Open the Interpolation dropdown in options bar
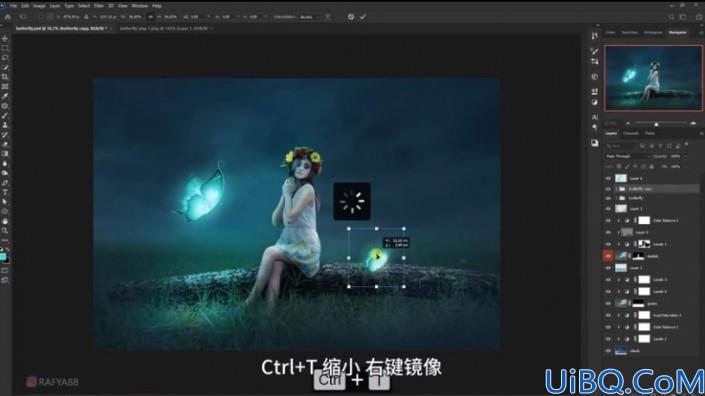Viewport: 705px width, 396px height. 309,17
